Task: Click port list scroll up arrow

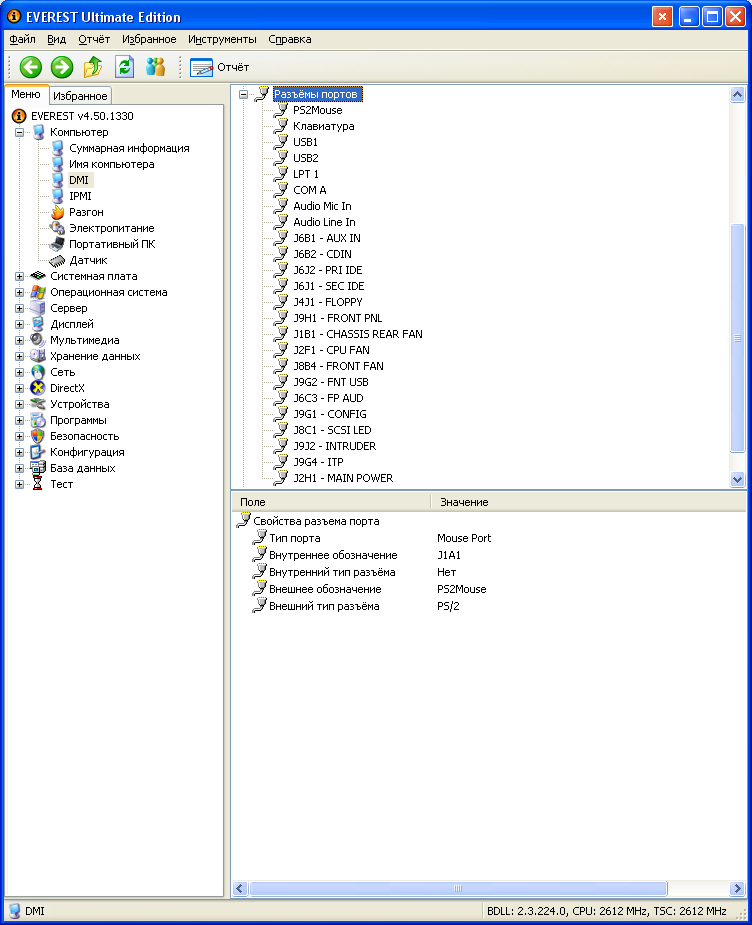Action: tap(737, 94)
